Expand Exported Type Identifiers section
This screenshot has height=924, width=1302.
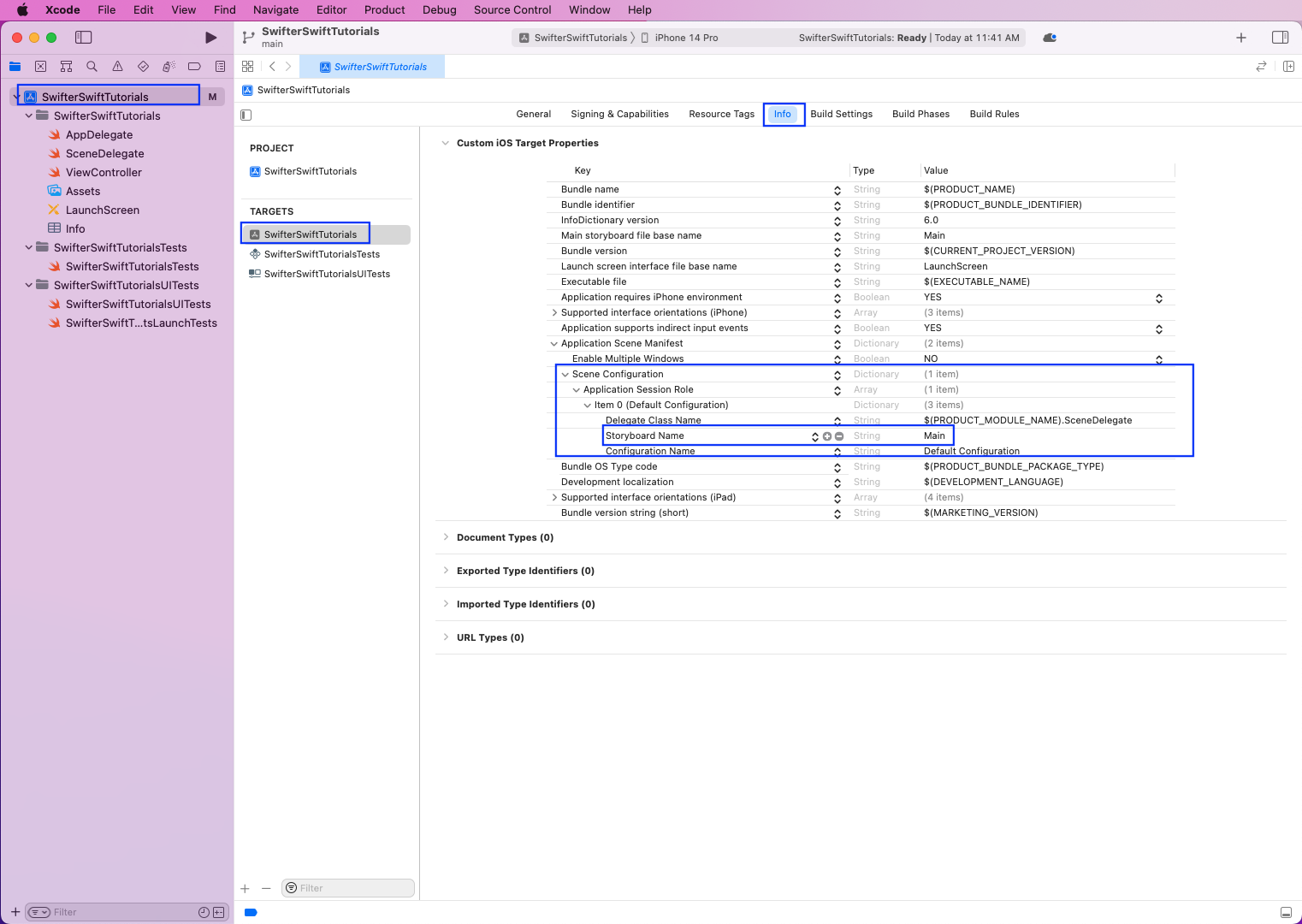[x=446, y=571]
